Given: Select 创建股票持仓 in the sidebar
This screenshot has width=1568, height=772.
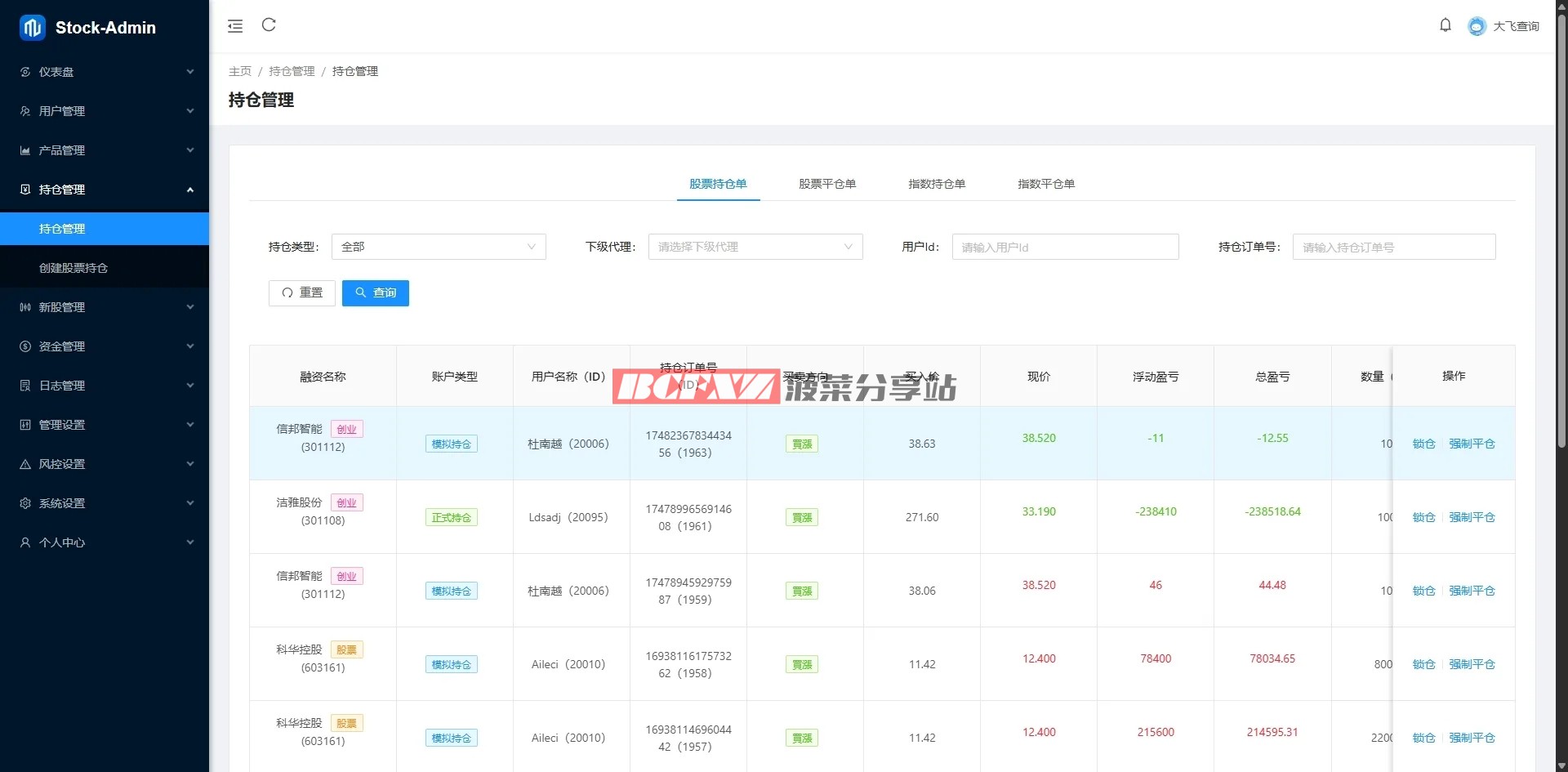Looking at the screenshot, I should (73, 268).
